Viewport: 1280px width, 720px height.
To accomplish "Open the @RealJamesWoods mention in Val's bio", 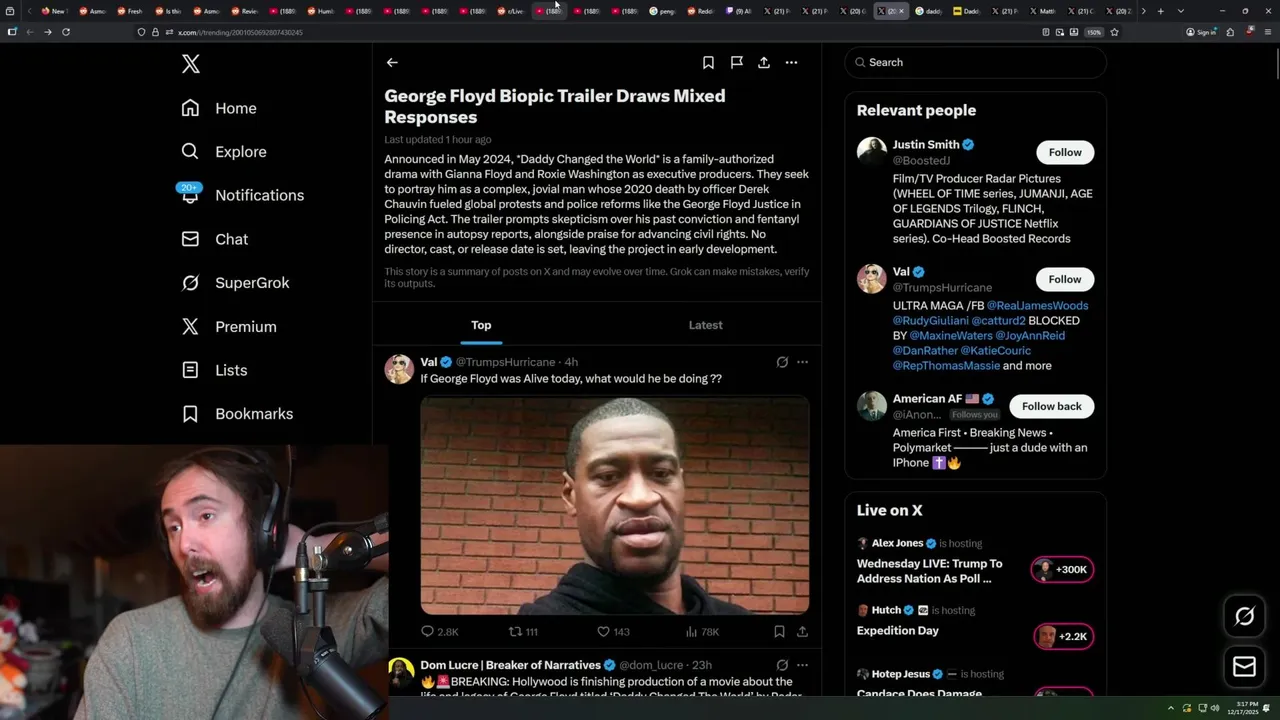I will point(1037,306).
